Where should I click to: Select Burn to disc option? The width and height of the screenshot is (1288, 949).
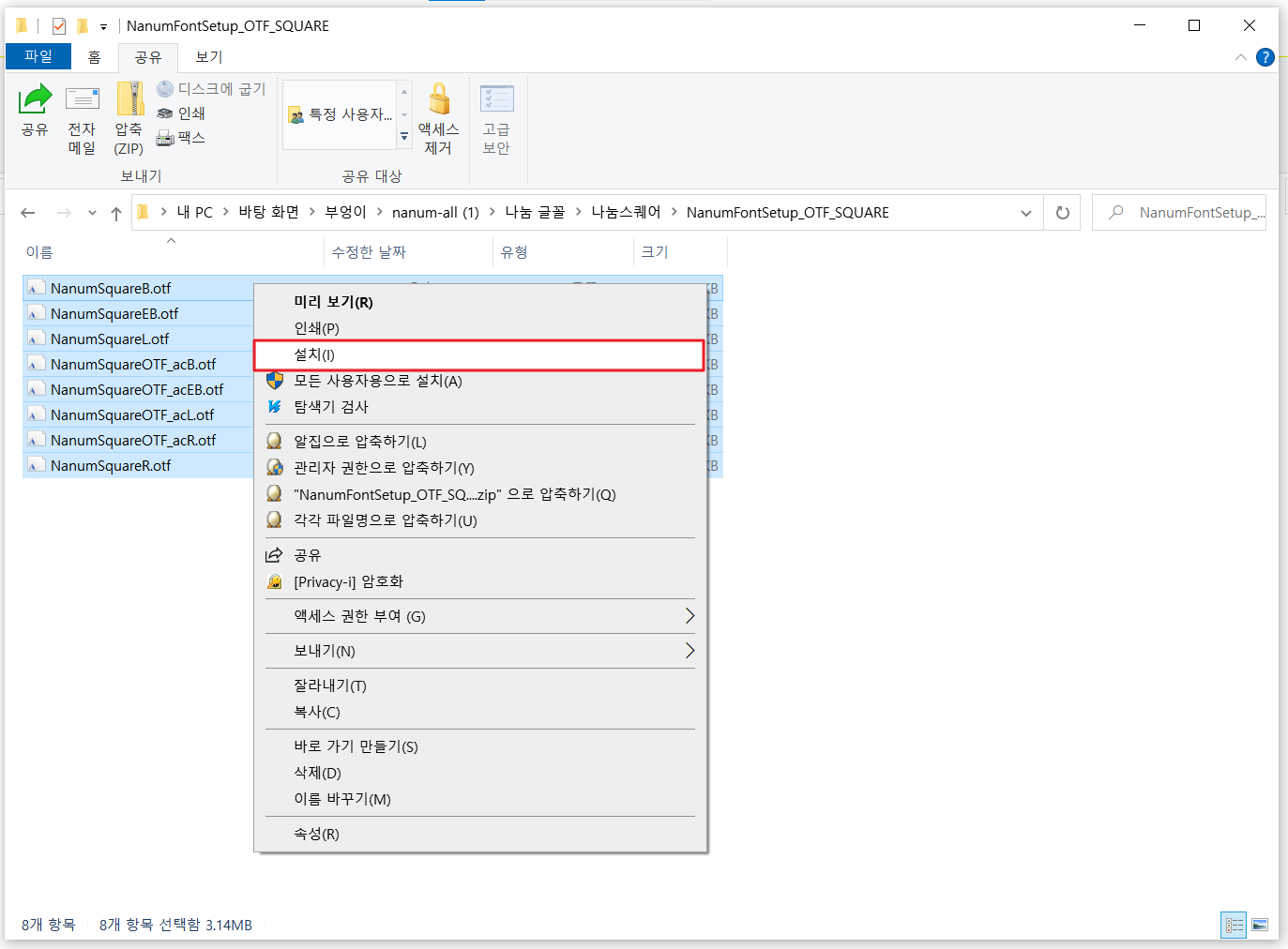(x=211, y=89)
